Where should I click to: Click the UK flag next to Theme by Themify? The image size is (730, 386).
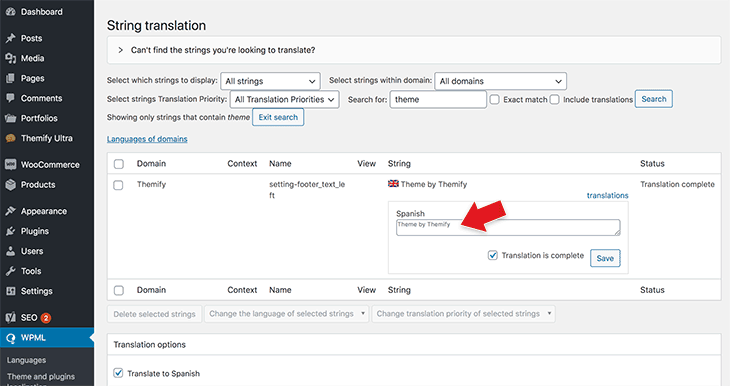coord(393,183)
